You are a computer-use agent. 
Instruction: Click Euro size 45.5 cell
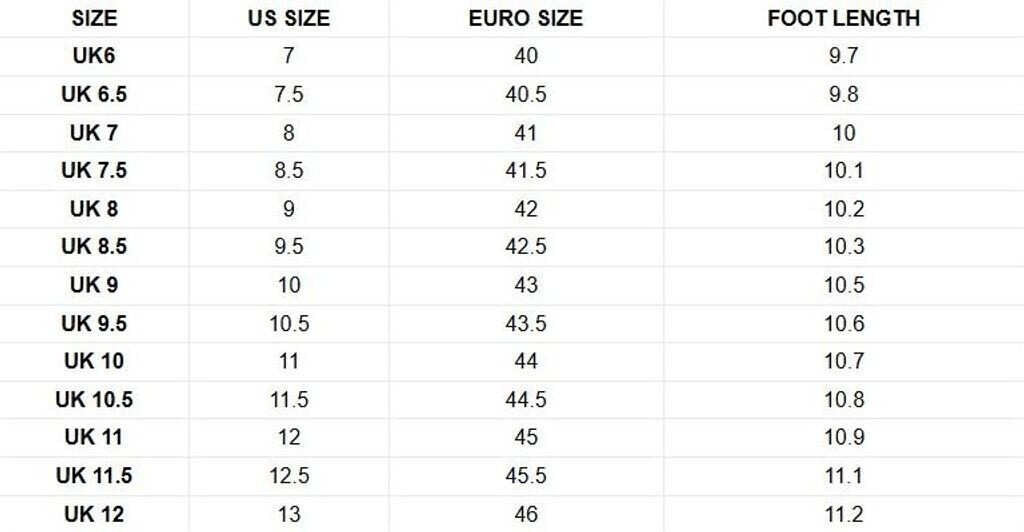(x=526, y=476)
